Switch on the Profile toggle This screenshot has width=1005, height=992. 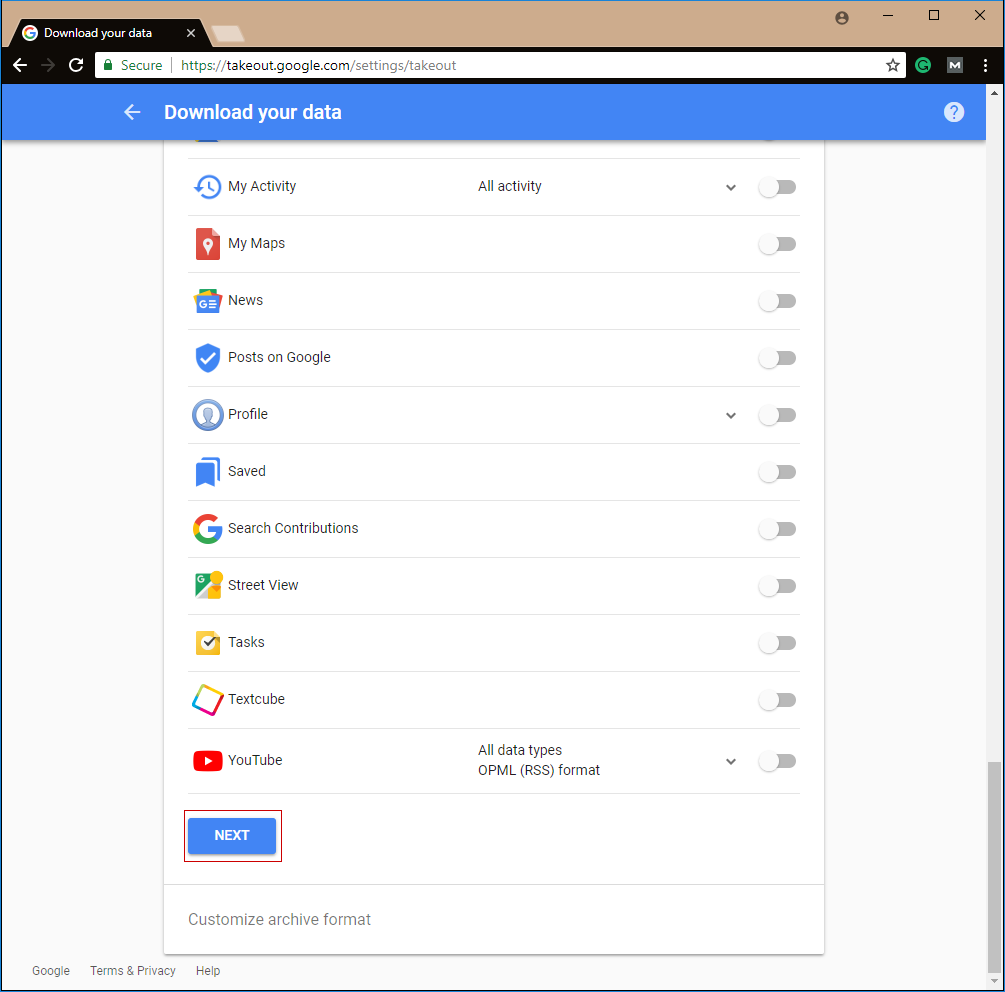pyautogui.click(x=777, y=415)
